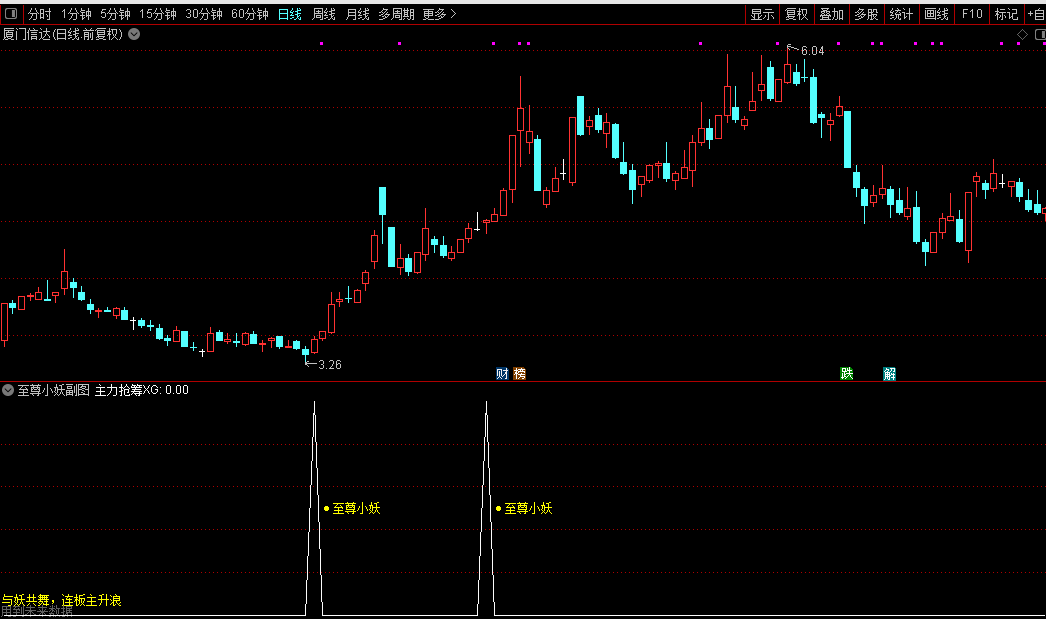Click the 财 info marker
1046x619 pixels.
click(x=502, y=374)
